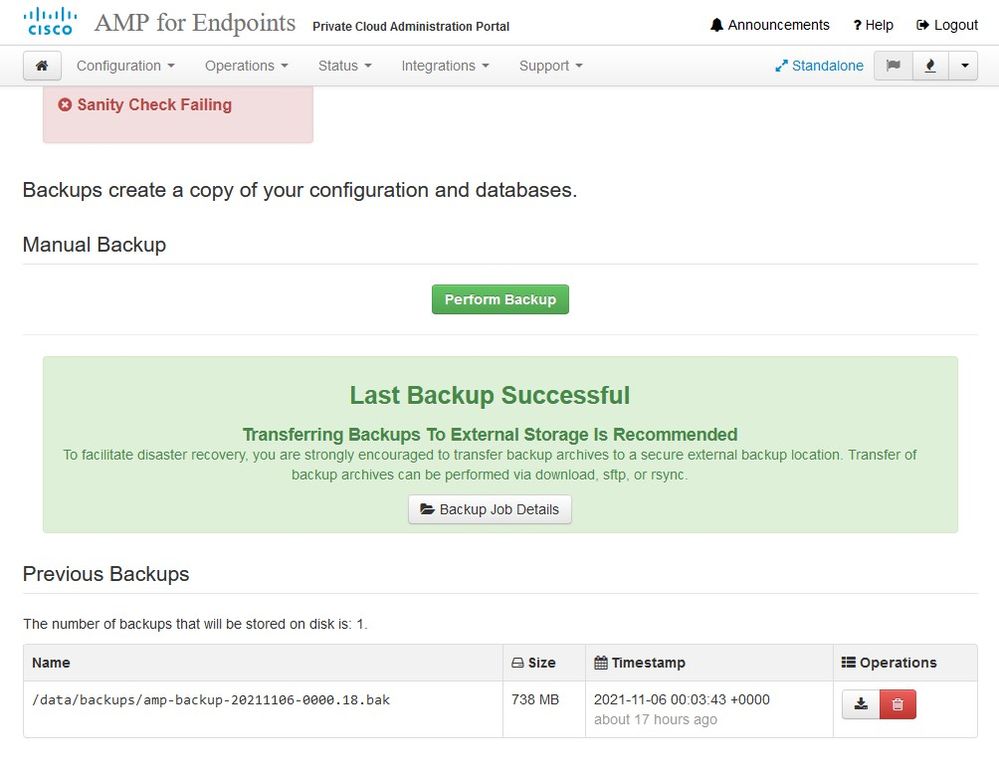Click the Perform Backup button
The height and width of the screenshot is (761, 999).
point(500,299)
